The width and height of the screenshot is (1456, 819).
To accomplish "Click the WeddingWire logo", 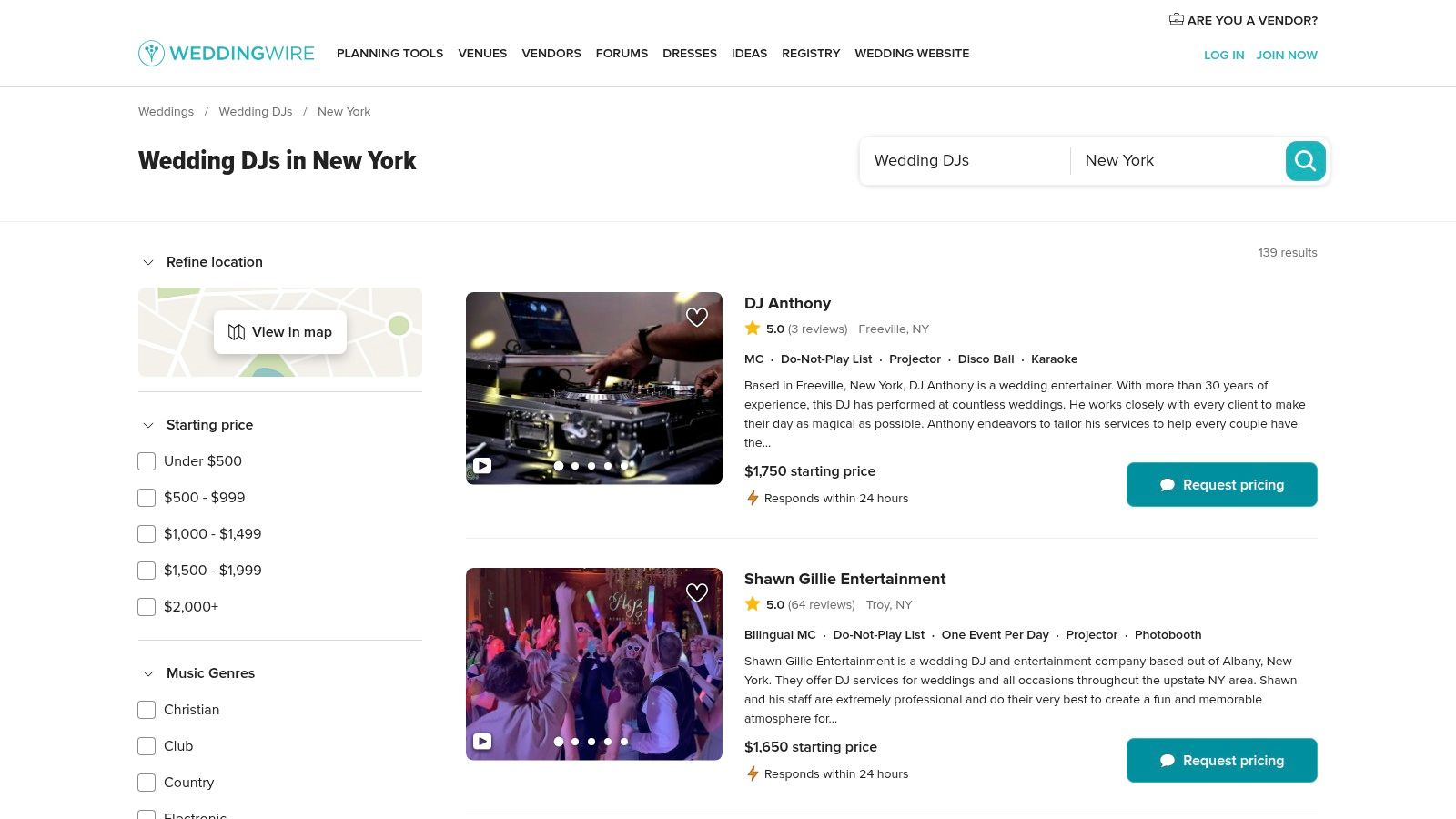I will (x=226, y=53).
